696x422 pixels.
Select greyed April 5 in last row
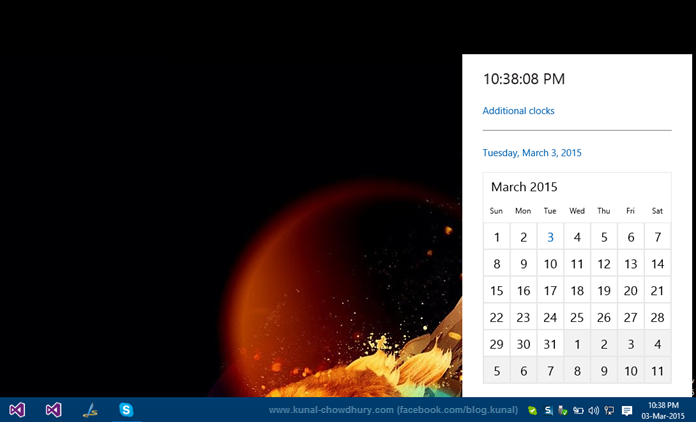[497, 371]
